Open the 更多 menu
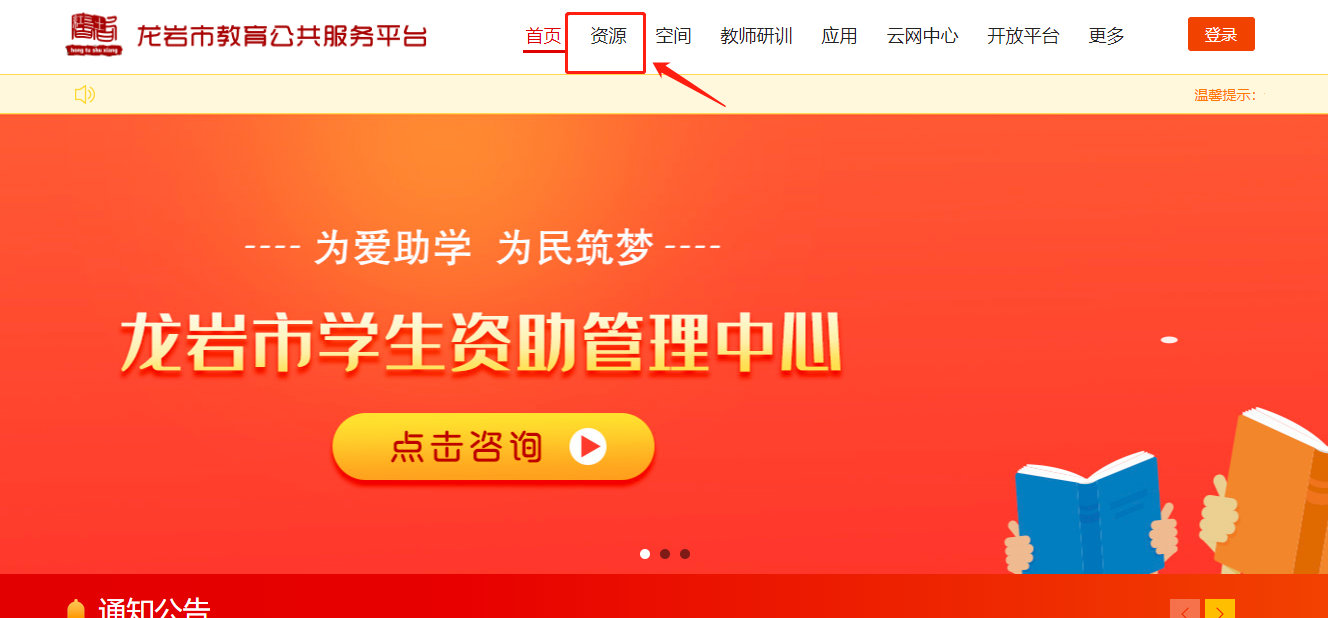 click(x=1106, y=36)
